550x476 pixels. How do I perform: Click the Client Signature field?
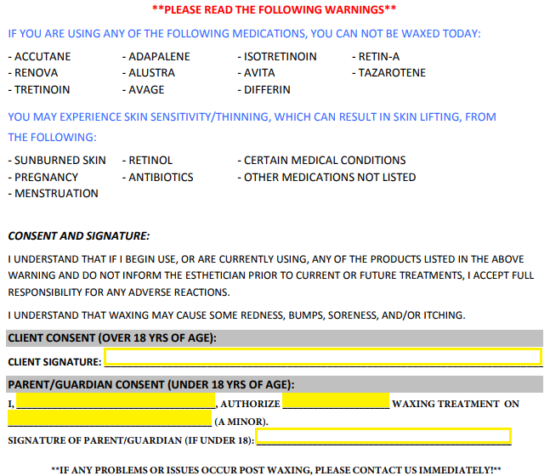click(323, 357)
